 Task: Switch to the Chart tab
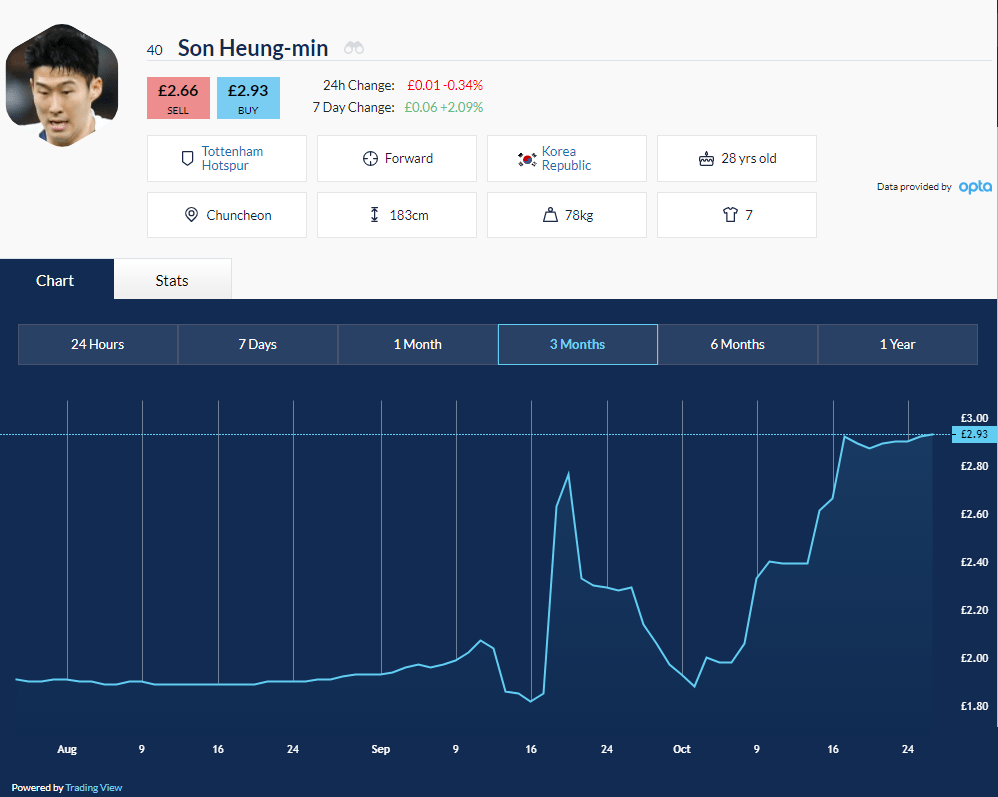point(55,280)
